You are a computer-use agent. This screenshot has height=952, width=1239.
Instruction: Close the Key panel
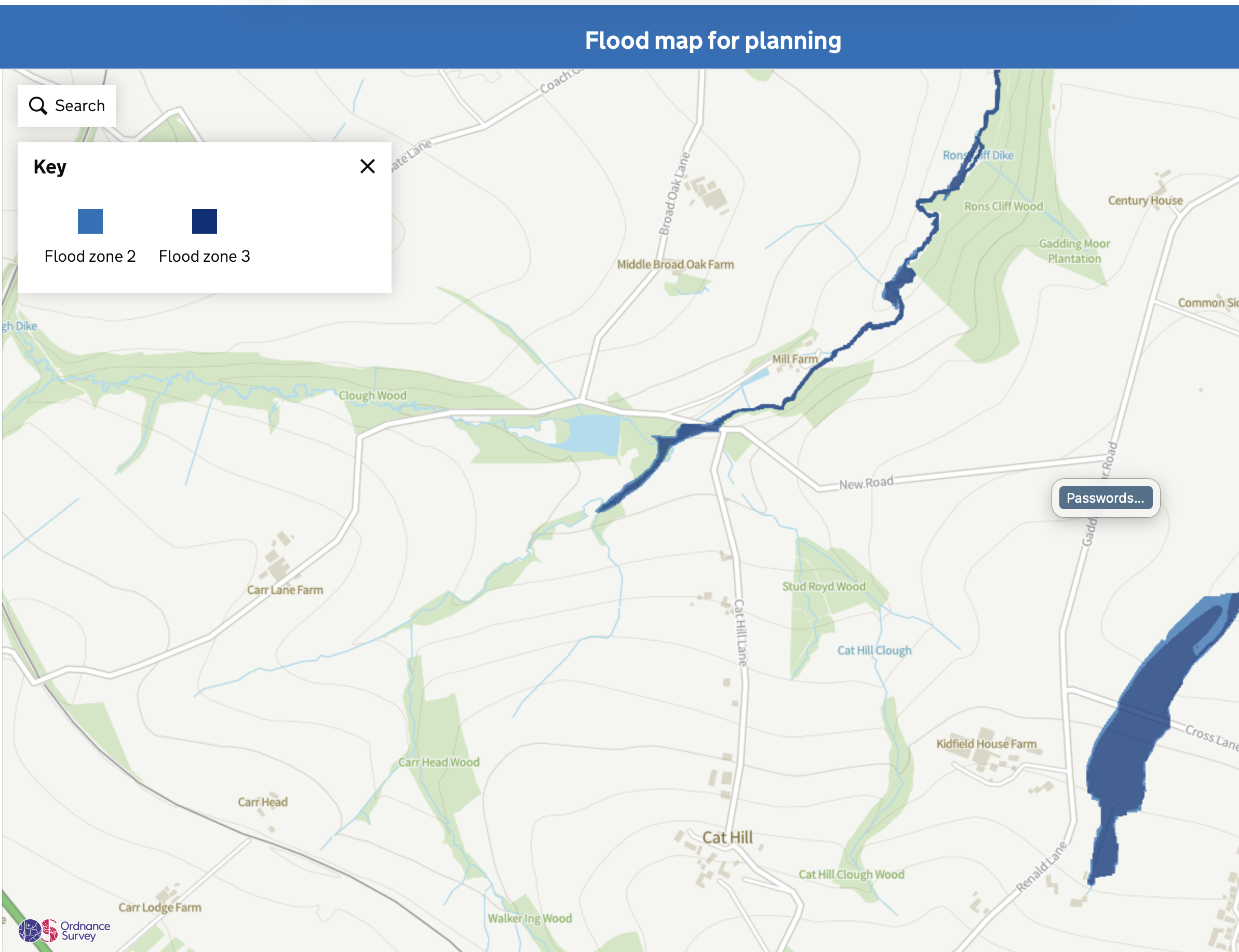coord(368,166)
